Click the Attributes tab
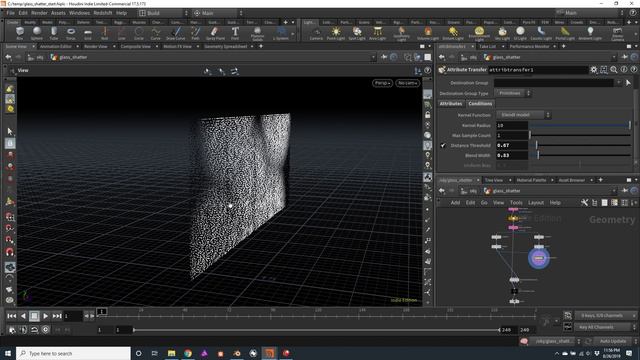640x360 pixels. (451, 104)
